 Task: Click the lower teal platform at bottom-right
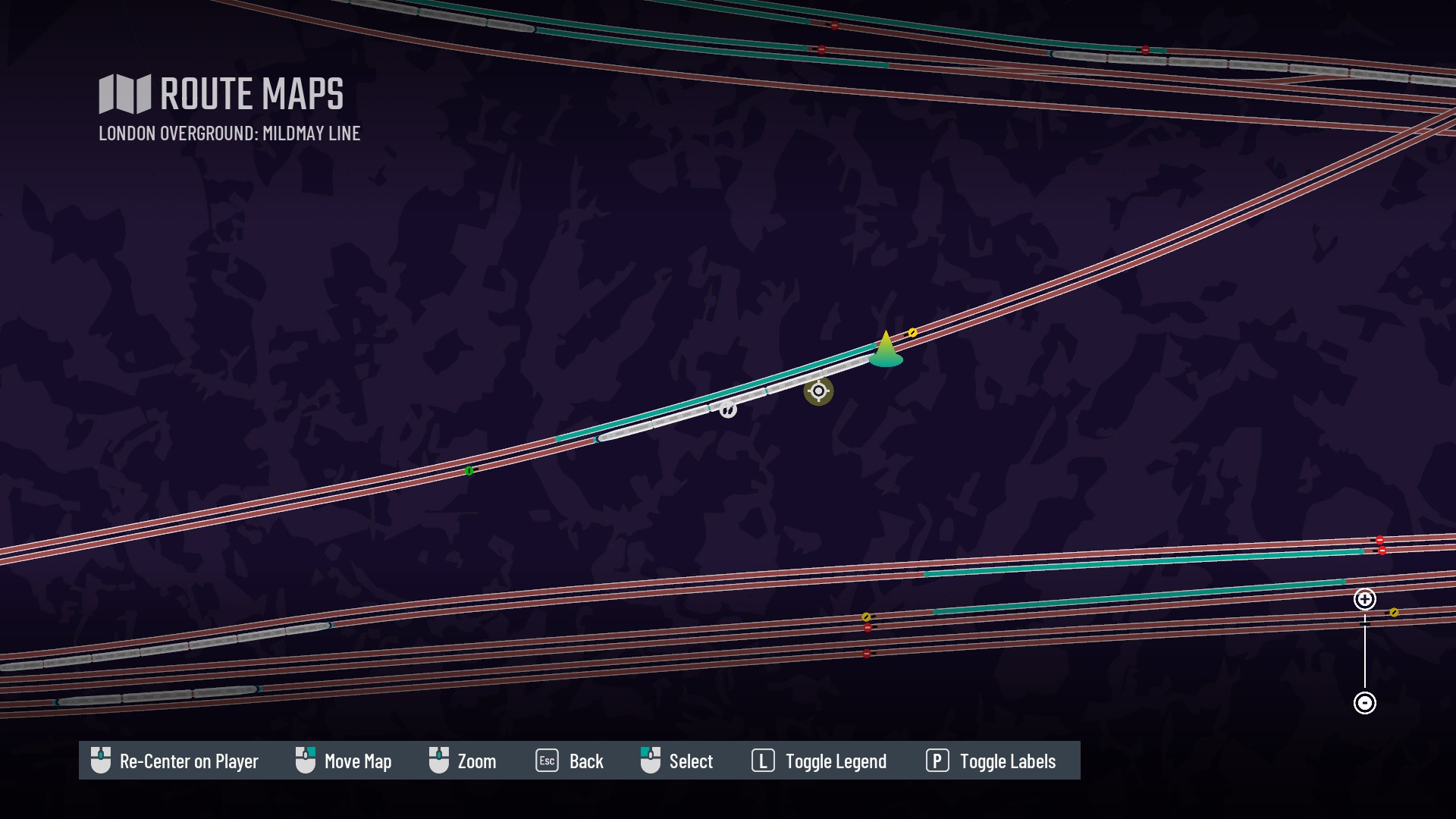1139,596
